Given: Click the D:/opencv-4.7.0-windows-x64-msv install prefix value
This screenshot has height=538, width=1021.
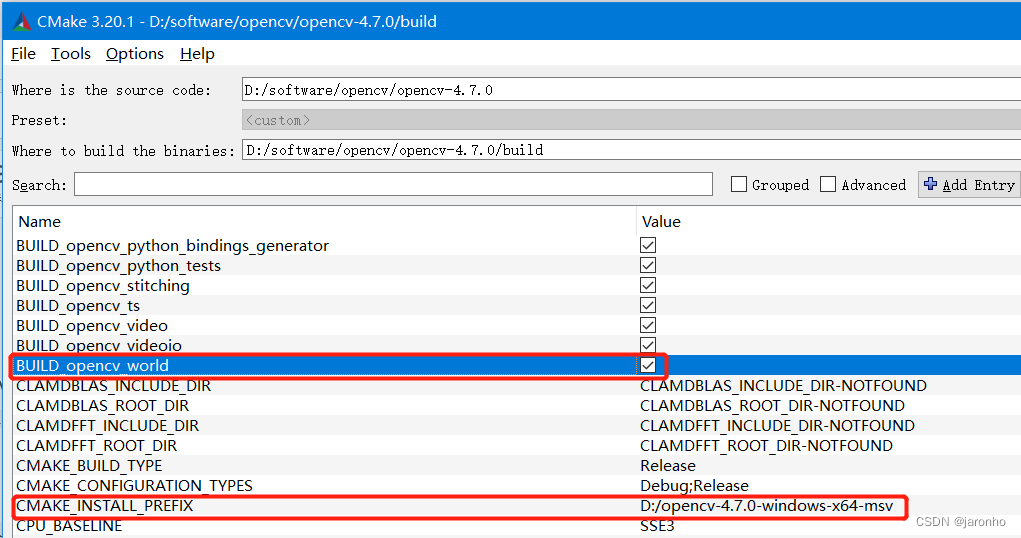Looking at the screenshot, I should coord(766,505).
